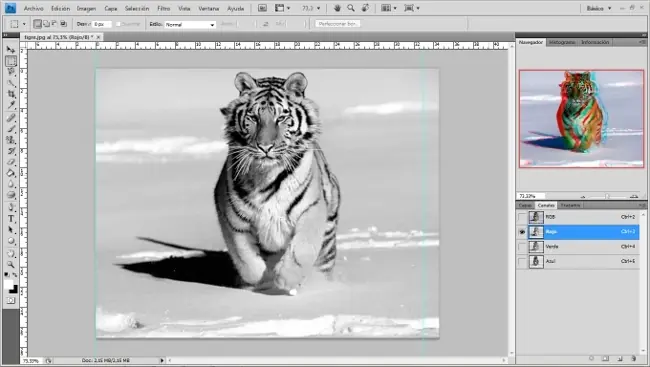Show the Azul channel visibility
The image size is (650, 367).
point(522,262)
